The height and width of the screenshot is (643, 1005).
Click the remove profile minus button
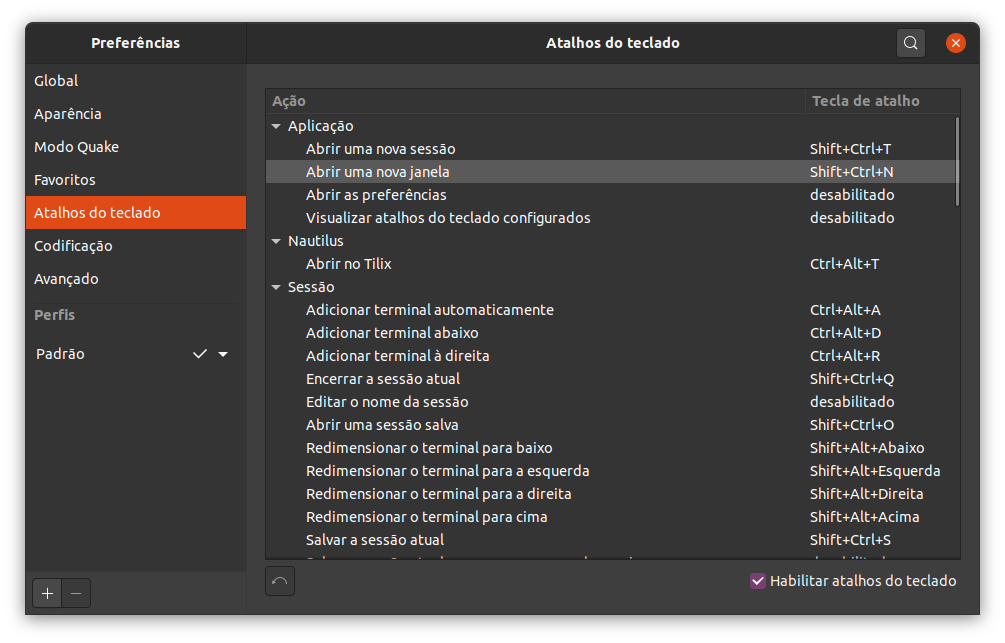76,593
